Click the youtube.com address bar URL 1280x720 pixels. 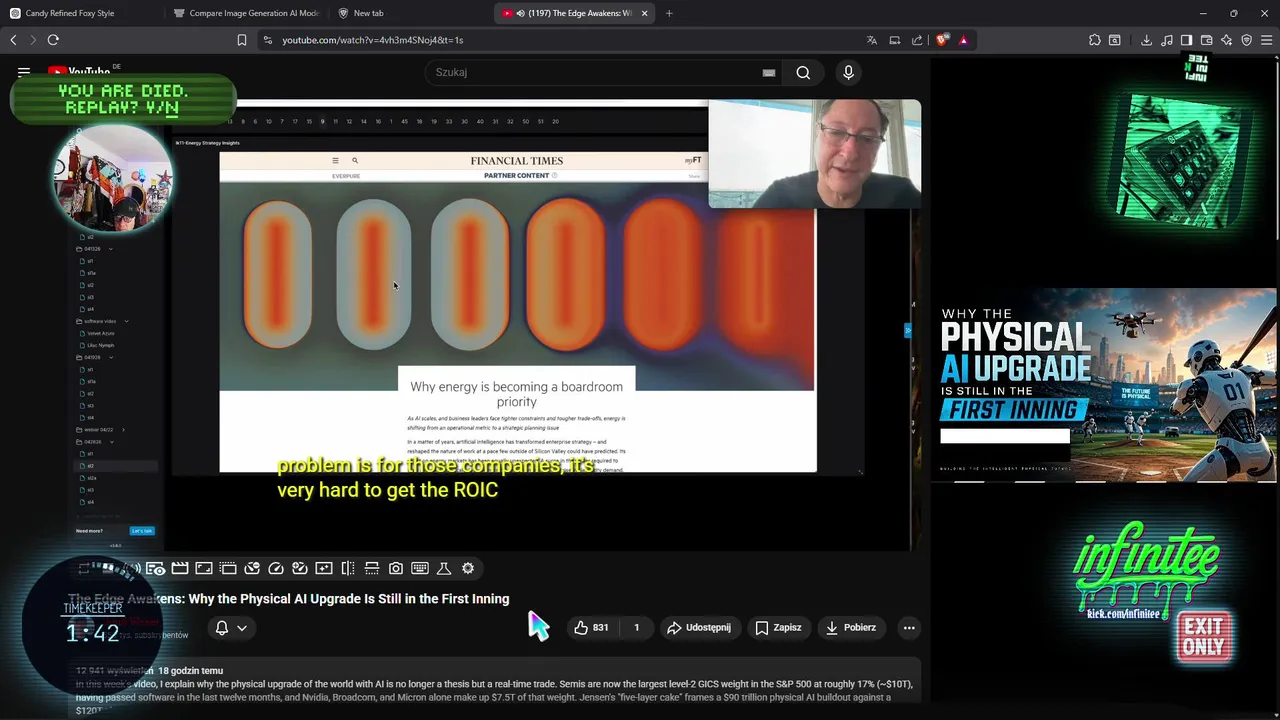click(372, 40)
